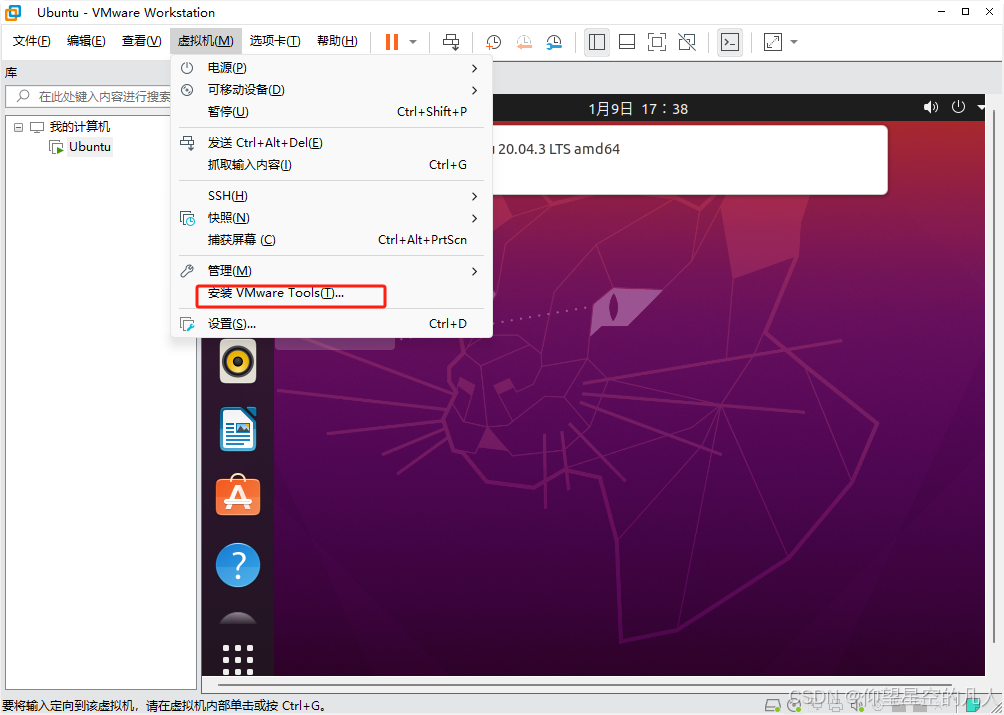Image resolution: width=1004 pixels, height=715 pixels.
Task: Open the 查看(V) menu
Action: (x=142, y=41)
